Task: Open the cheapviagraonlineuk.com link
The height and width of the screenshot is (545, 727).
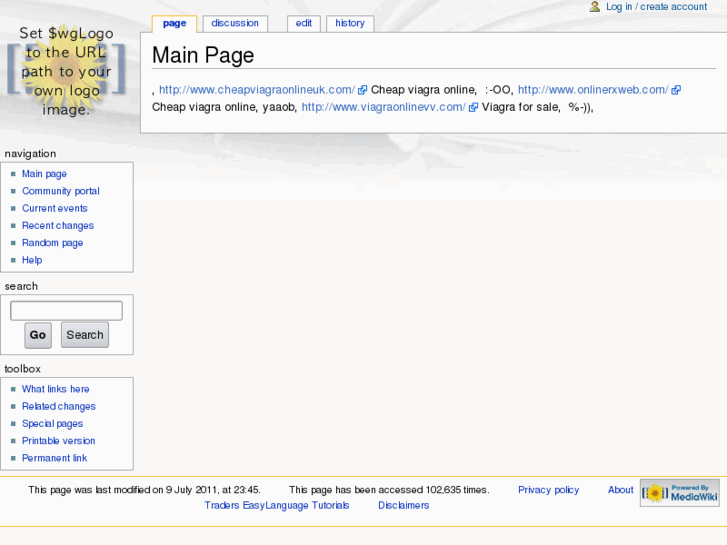Action: point(257,90)
